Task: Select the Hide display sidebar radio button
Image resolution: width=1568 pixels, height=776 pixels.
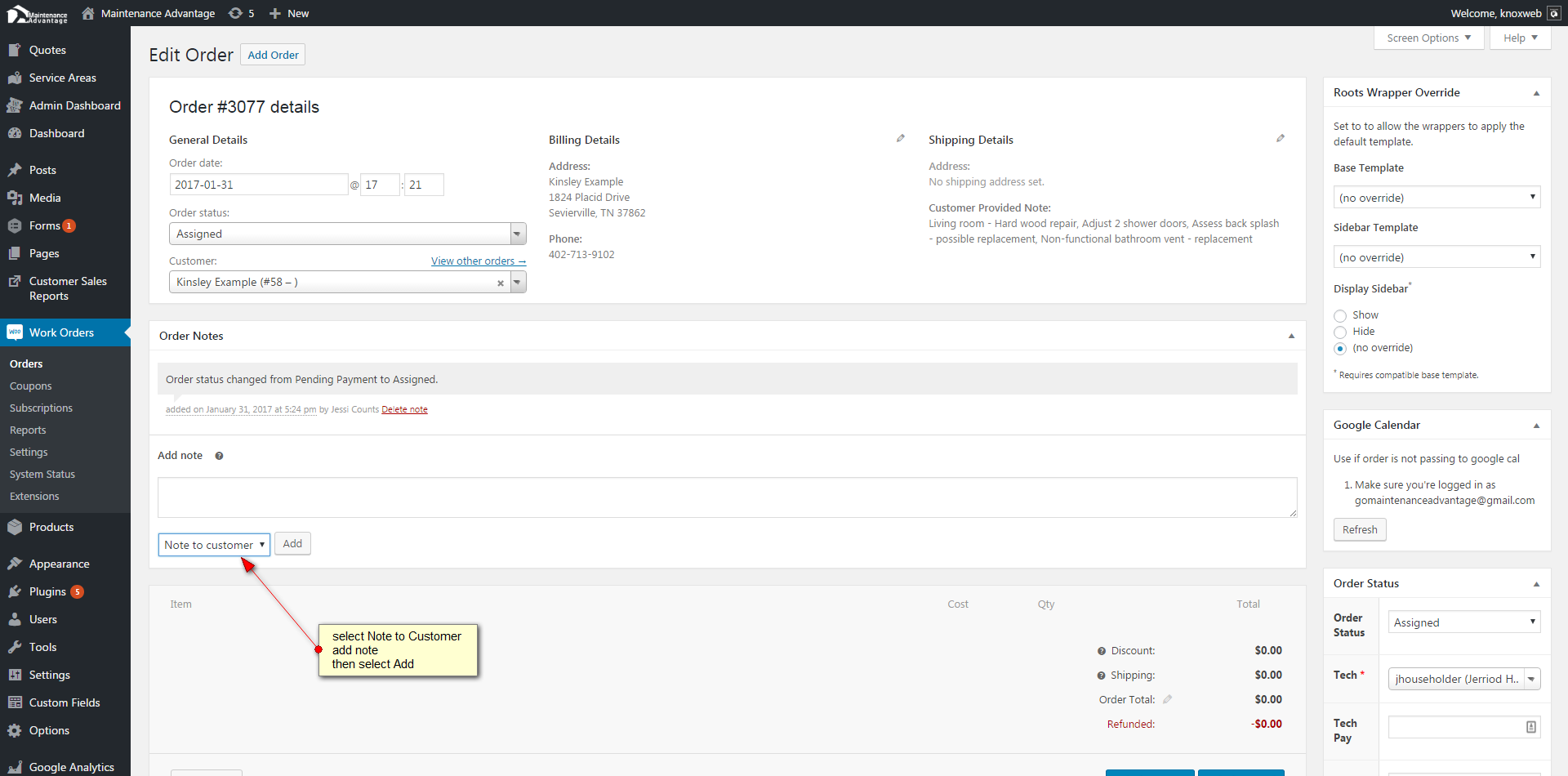Action: tap(1340, 332)
